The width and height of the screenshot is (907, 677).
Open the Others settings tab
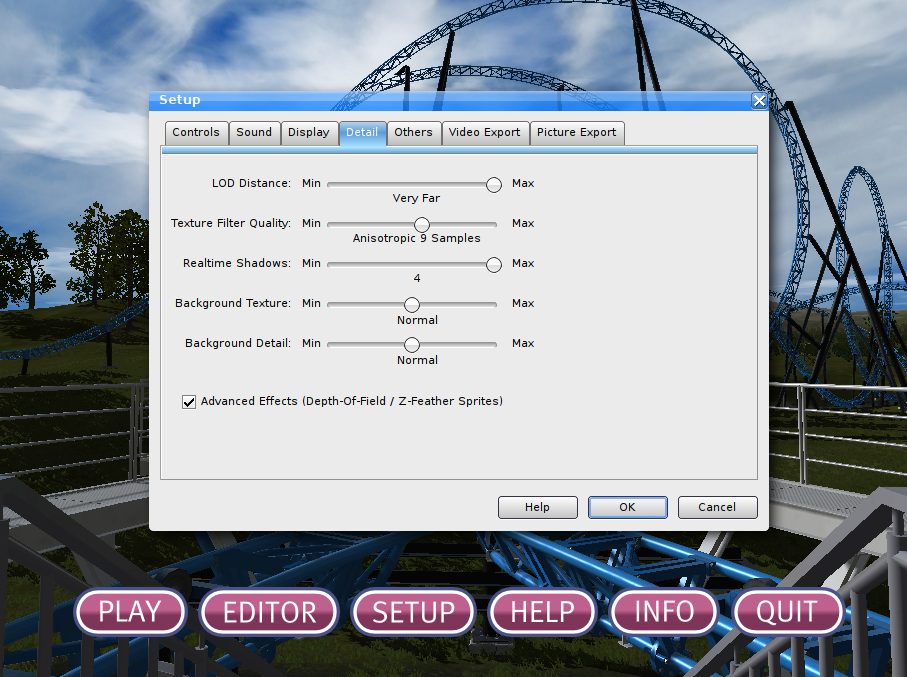point(413,132)
